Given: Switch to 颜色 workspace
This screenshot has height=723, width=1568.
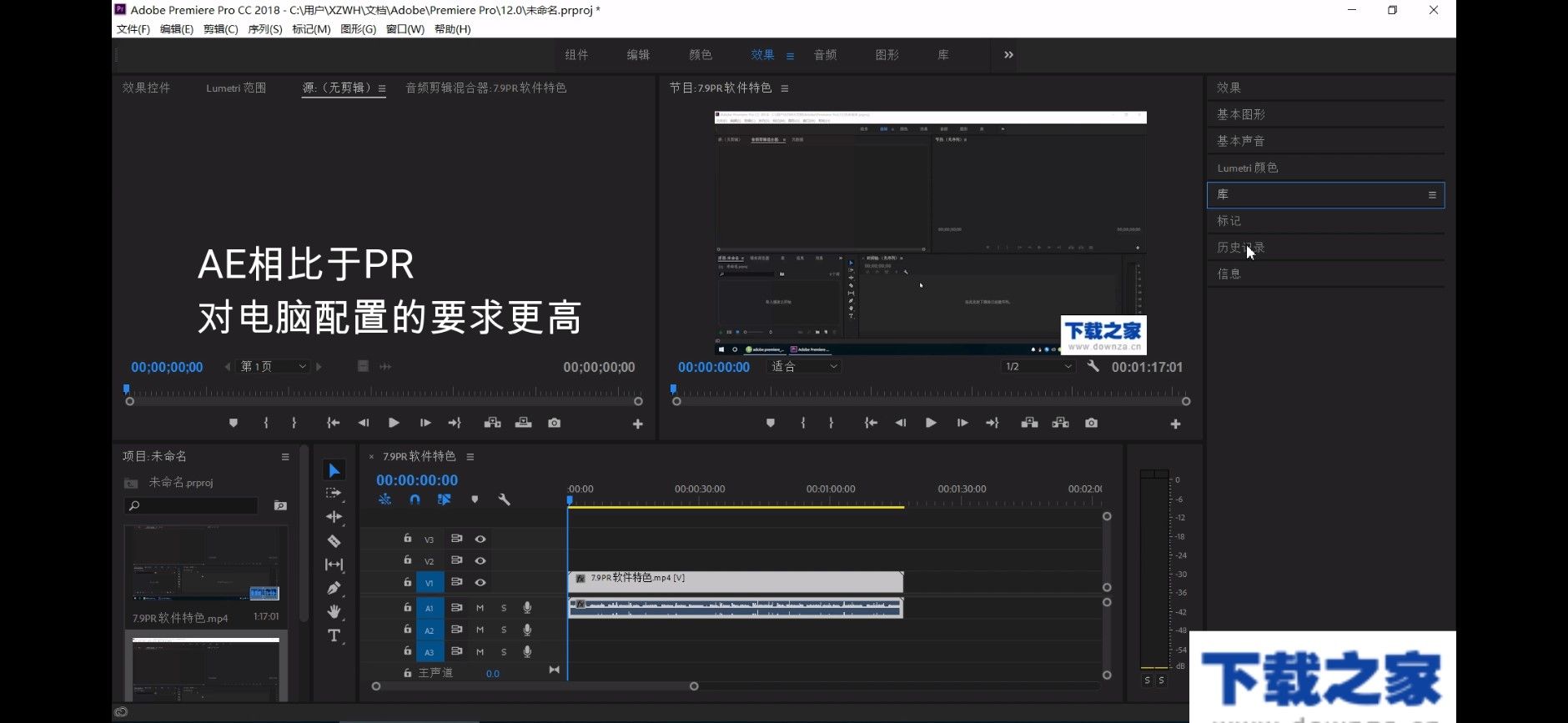Looking at the screenshot, I should point(701,55).
